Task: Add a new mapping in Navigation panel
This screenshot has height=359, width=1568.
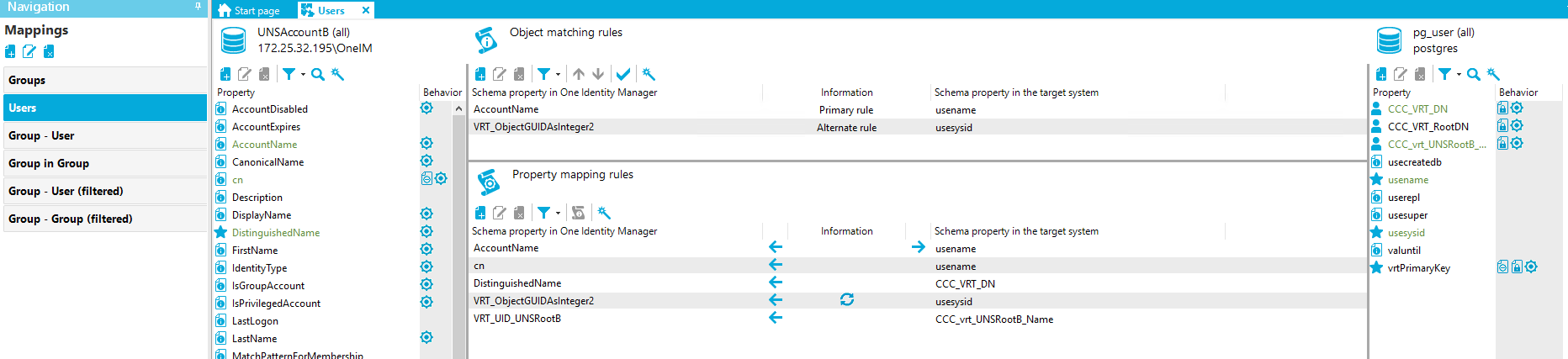Action: pos(10,52)
